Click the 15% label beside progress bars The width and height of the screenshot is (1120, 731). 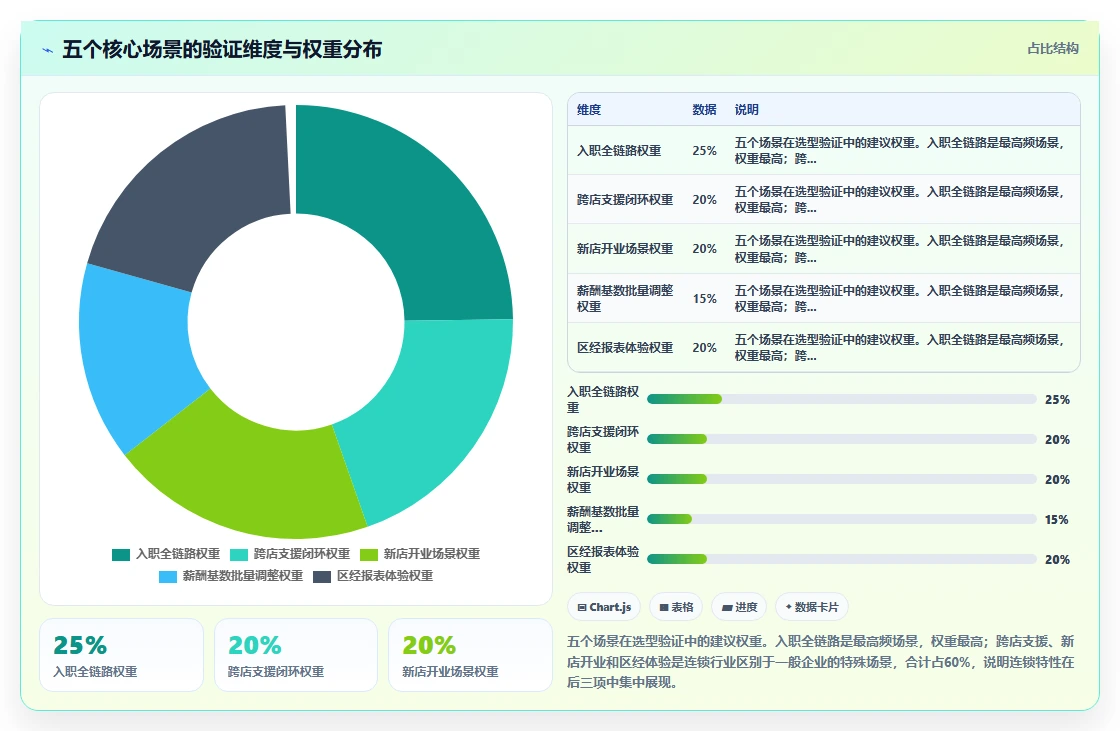click(x=1056, y=519)
